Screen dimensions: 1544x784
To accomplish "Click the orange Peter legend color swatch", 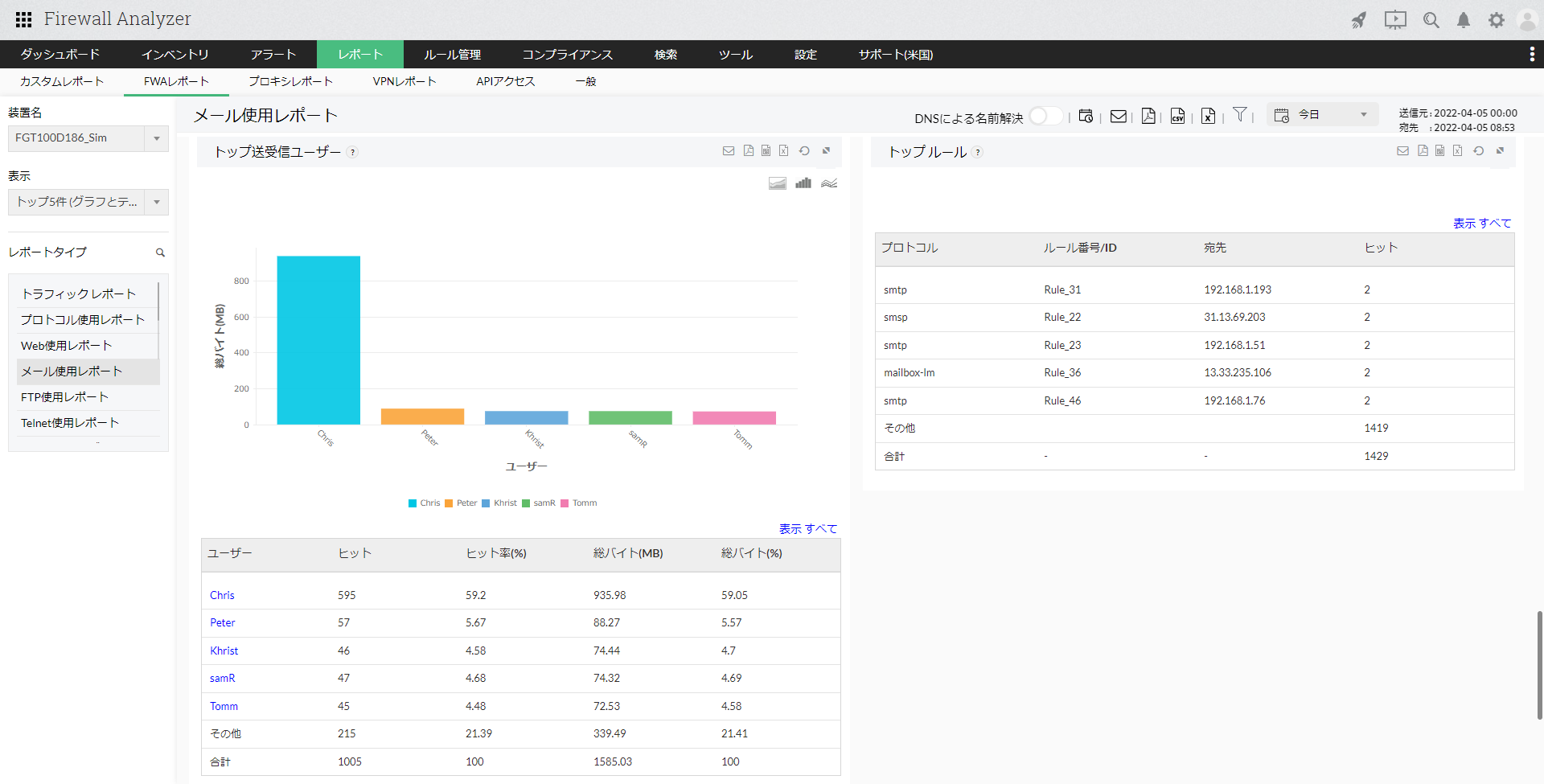I will point(449,503).
